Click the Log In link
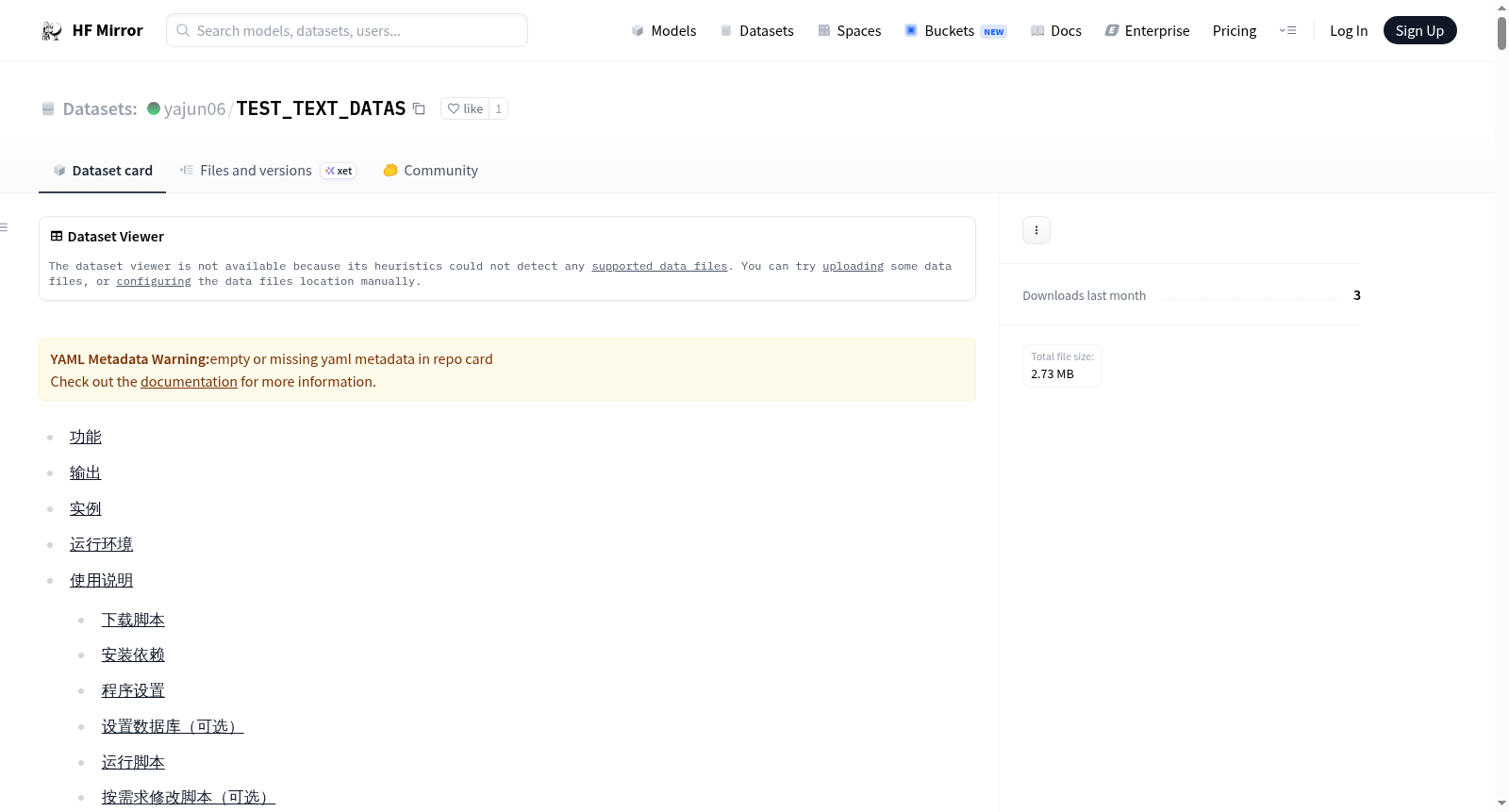This screenshot has height=812, width=1509. point(1349,31)
